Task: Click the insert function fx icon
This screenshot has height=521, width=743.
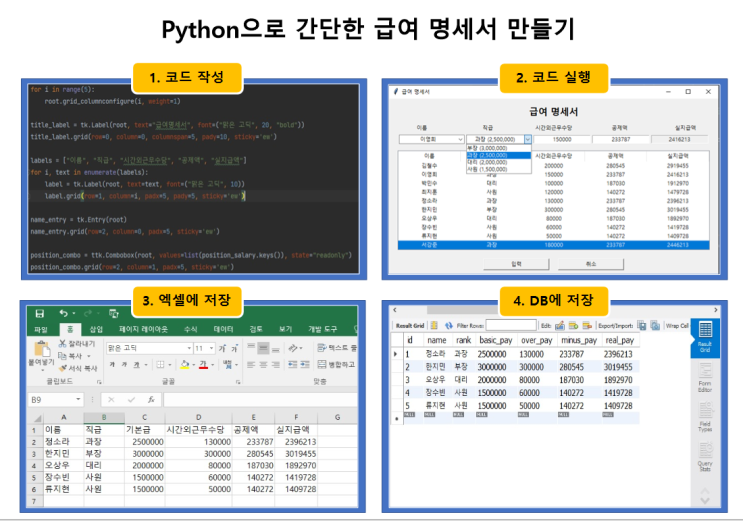Action: (x=151, y=400)
